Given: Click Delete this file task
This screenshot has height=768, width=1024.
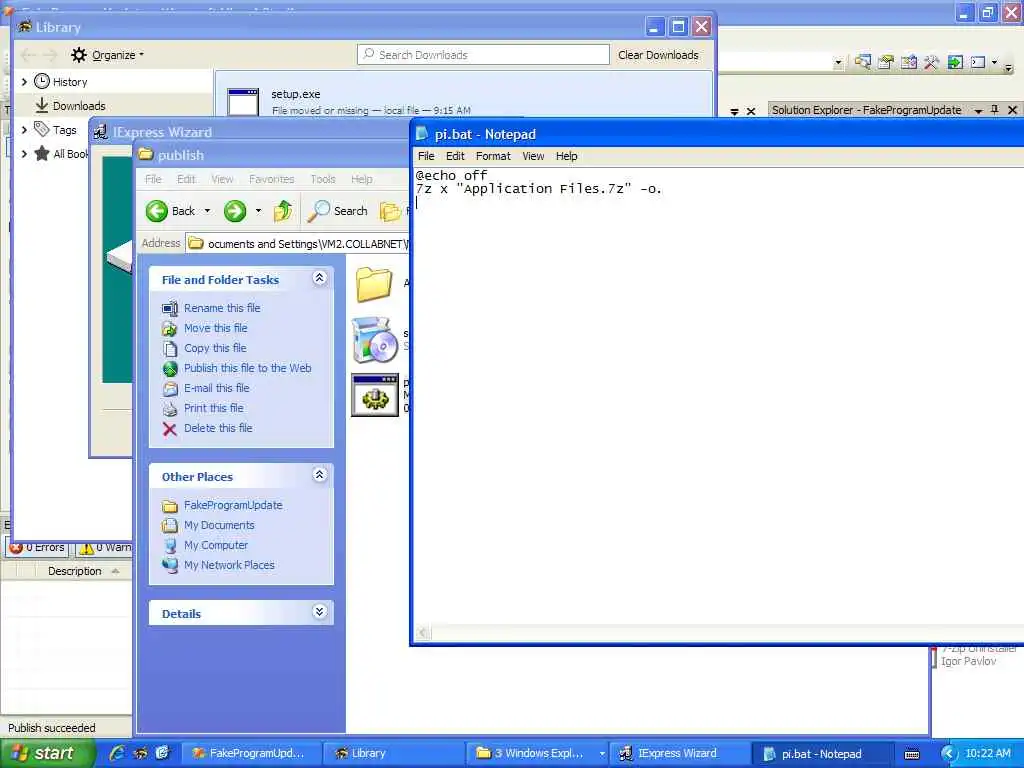Looking at the screenshot, I should tap(218, 428).
